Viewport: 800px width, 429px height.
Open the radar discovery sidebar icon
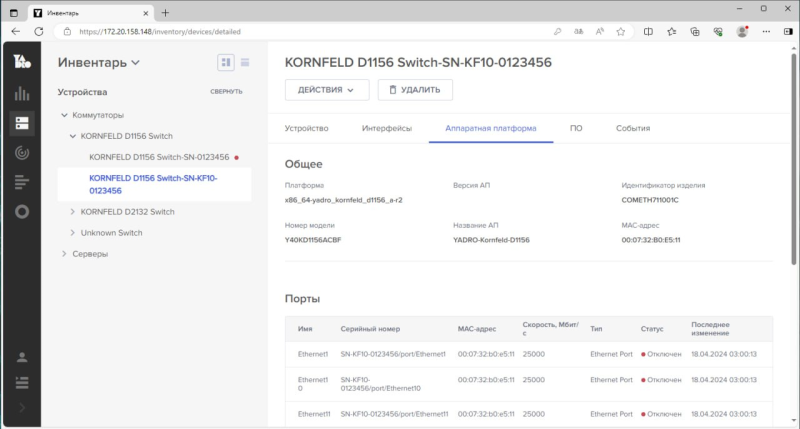click(x=22, y=153)
